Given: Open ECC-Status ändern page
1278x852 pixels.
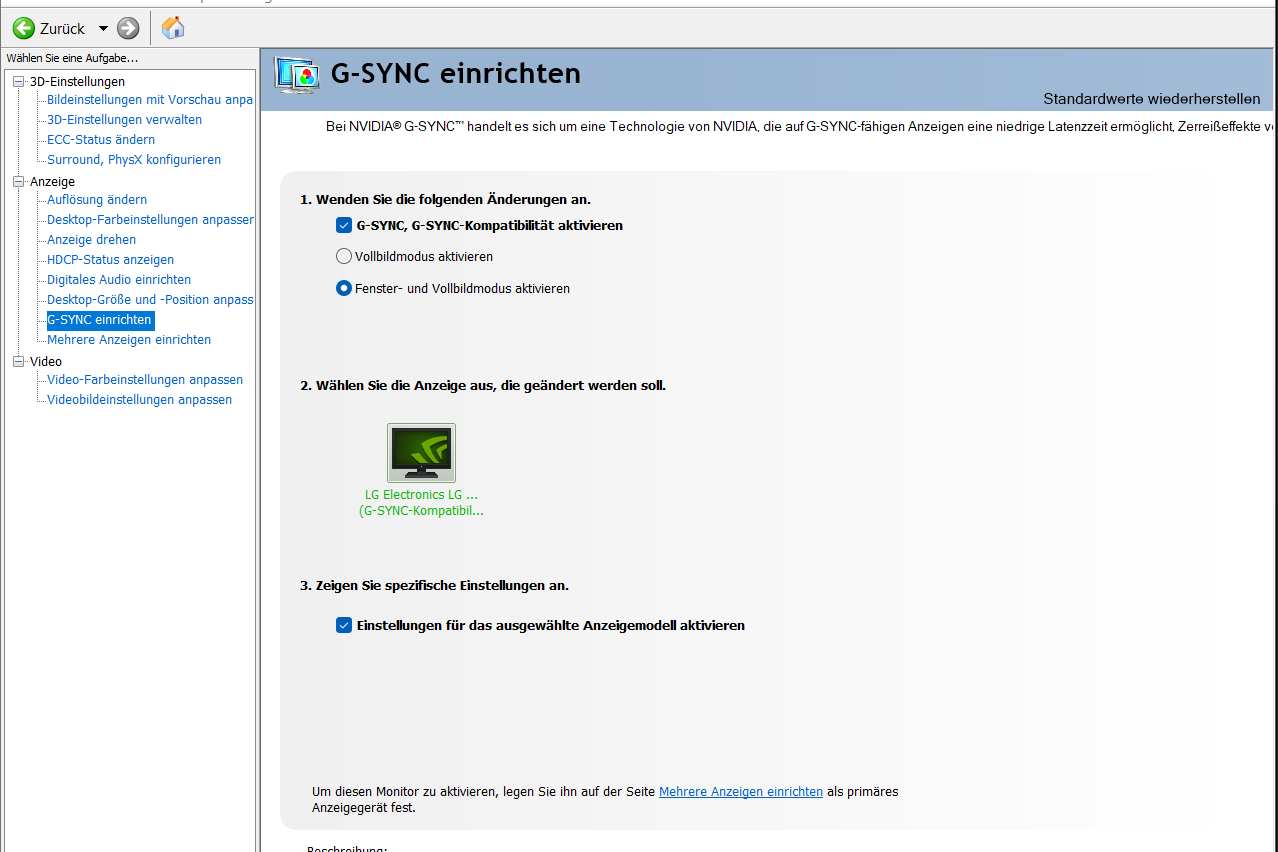Looking at the screenshot, I should click(101, 140).
